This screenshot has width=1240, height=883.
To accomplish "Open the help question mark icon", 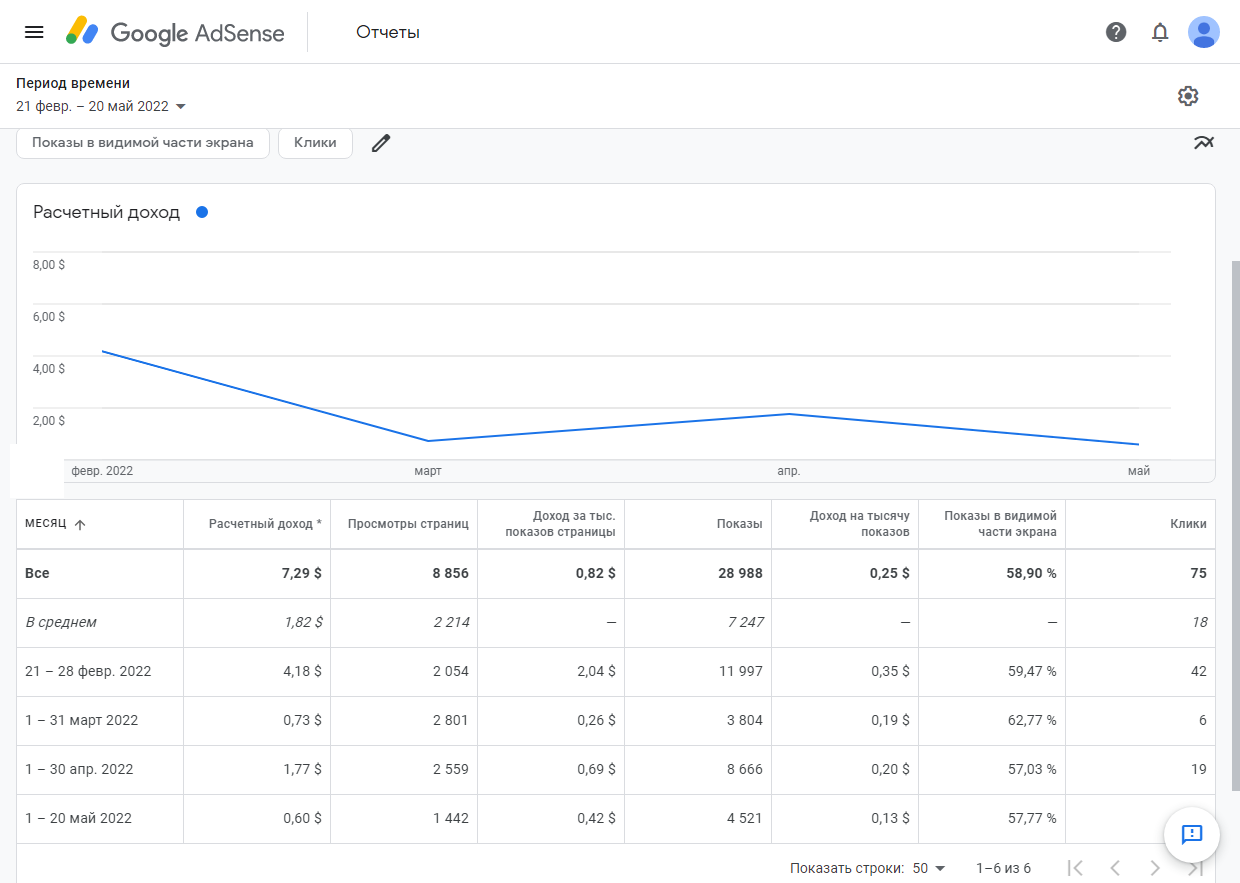I will [1116, 32].
